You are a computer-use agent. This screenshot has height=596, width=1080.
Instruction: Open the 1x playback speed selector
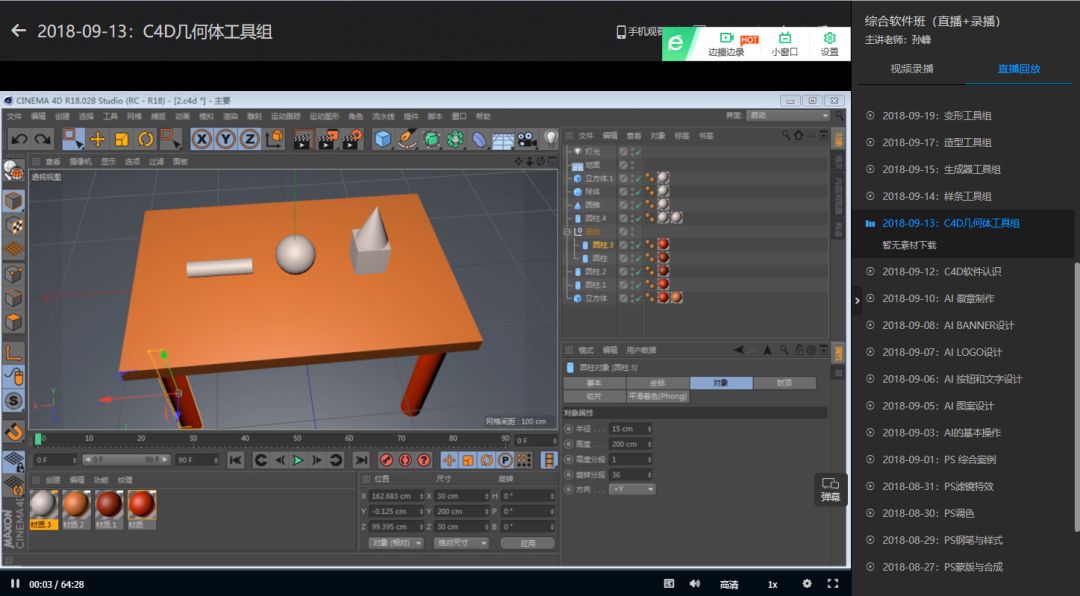tap(772, 584)
